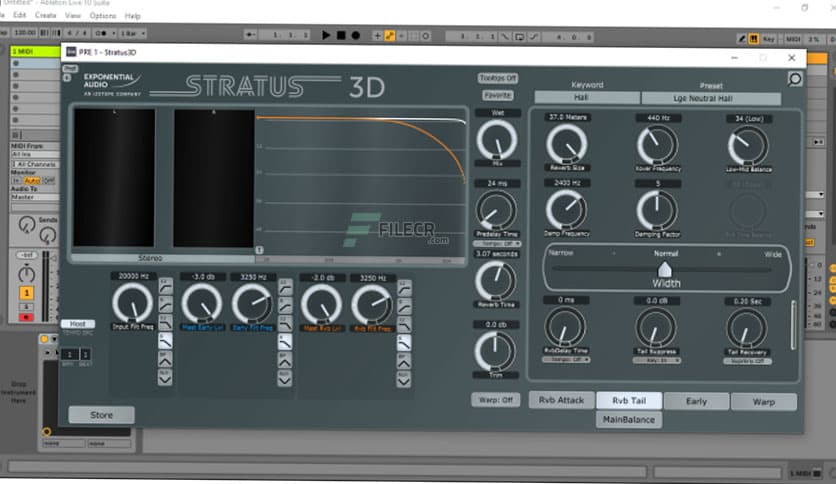This screenshot has height=484, width=836.
Task: Click the overdub plus icon in Ableton transport
Action: 377,36
